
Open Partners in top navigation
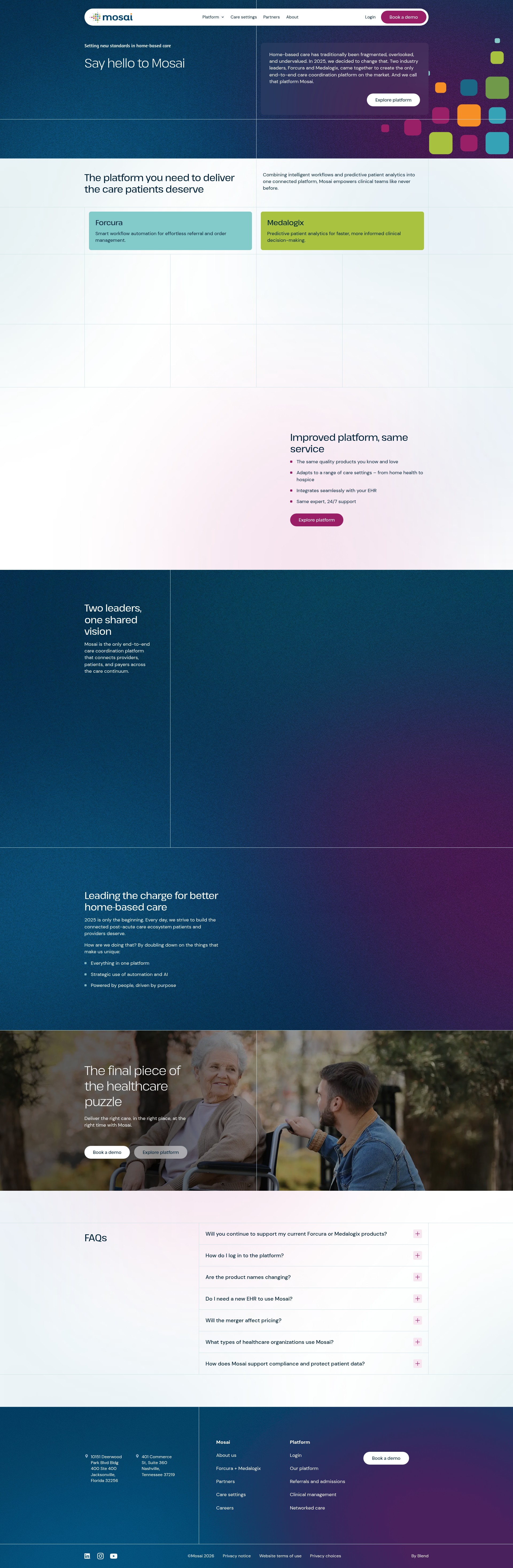pyautogui.click(x=271, y=17)
